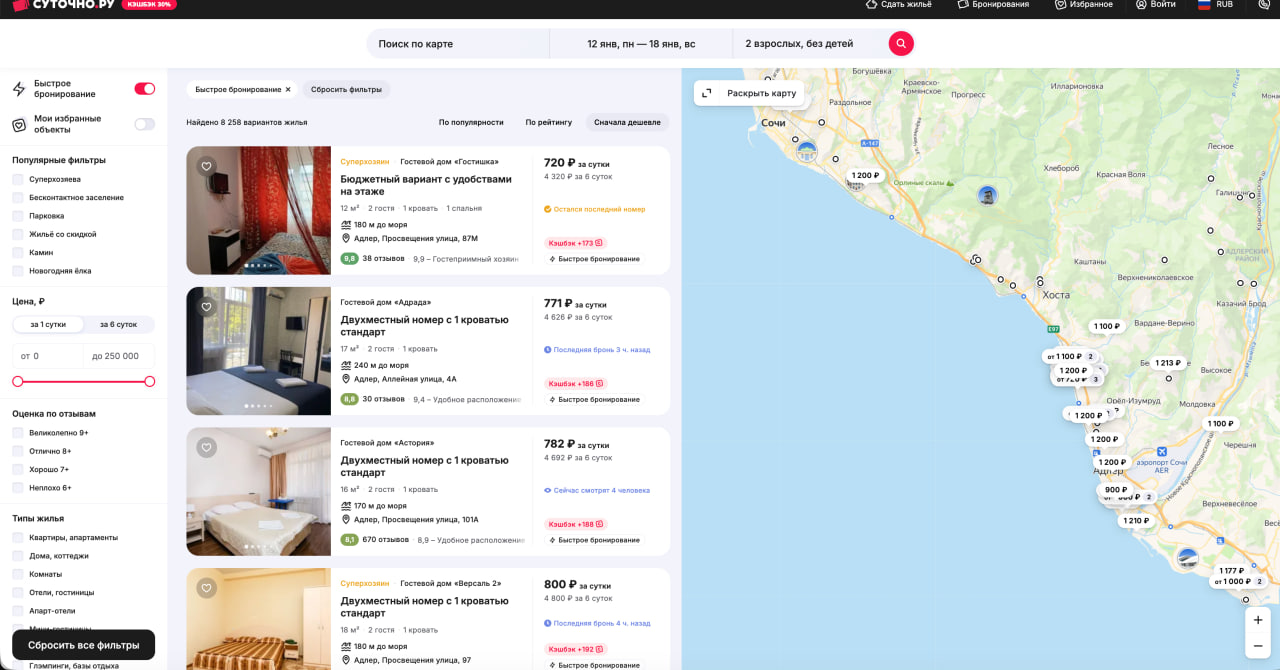Viewport: 1280px width, 670px height.
Task: Zoom in the map with plus button
Action: tap(1258, 620)
